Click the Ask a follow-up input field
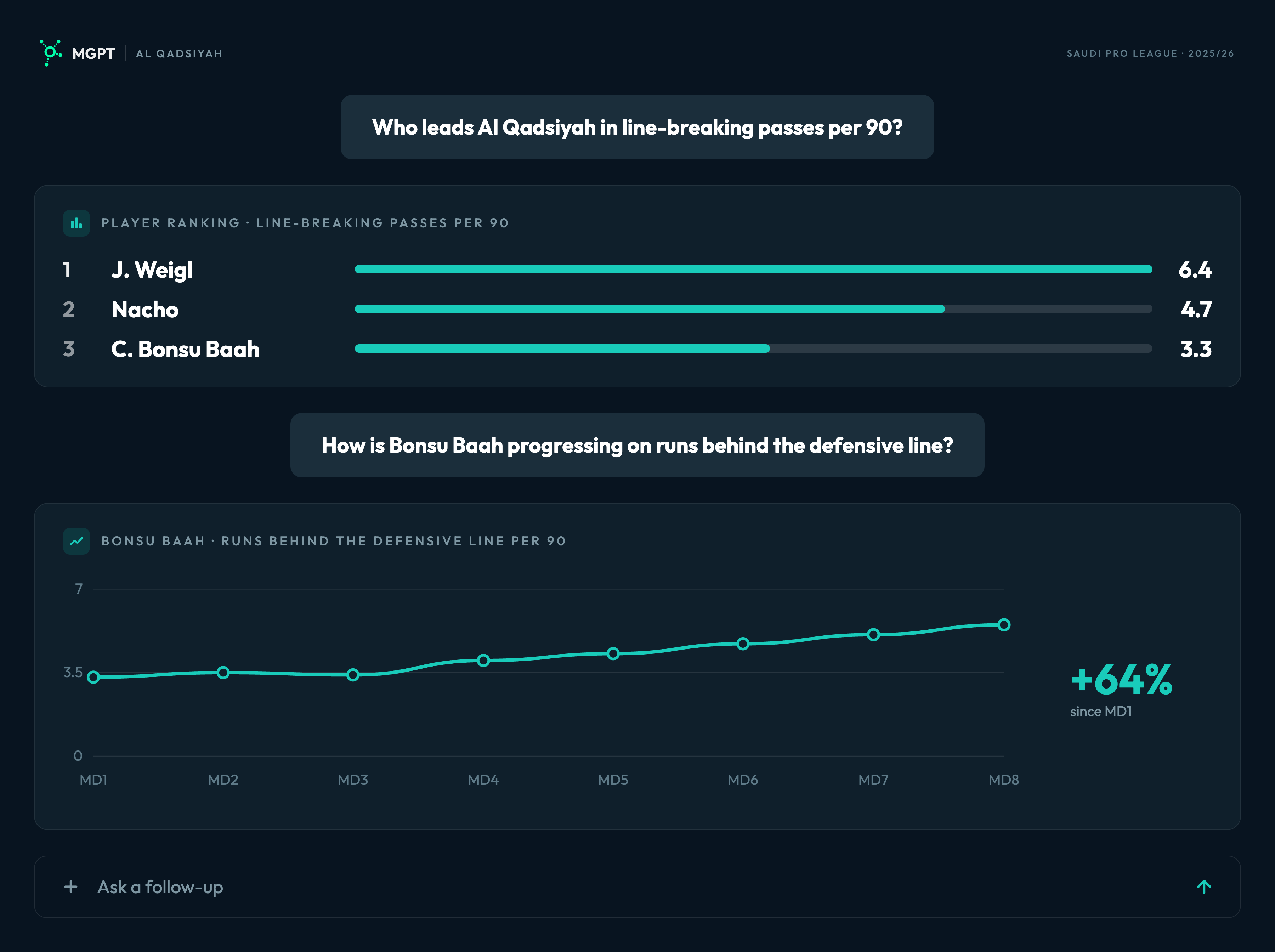 tap(637, 886)
